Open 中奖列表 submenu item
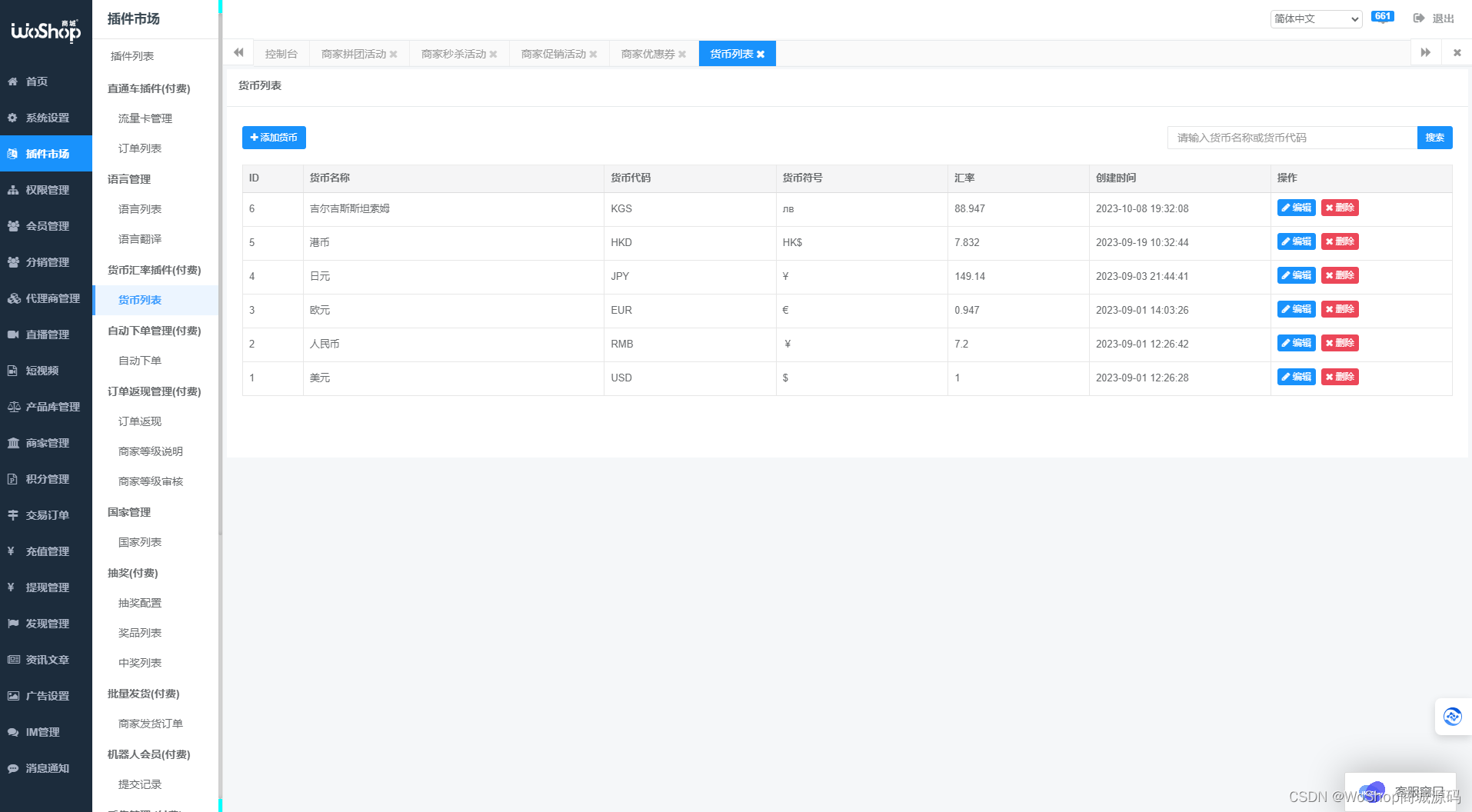Viewport: 1472px width, 812px height. click(x=140, y=663)
